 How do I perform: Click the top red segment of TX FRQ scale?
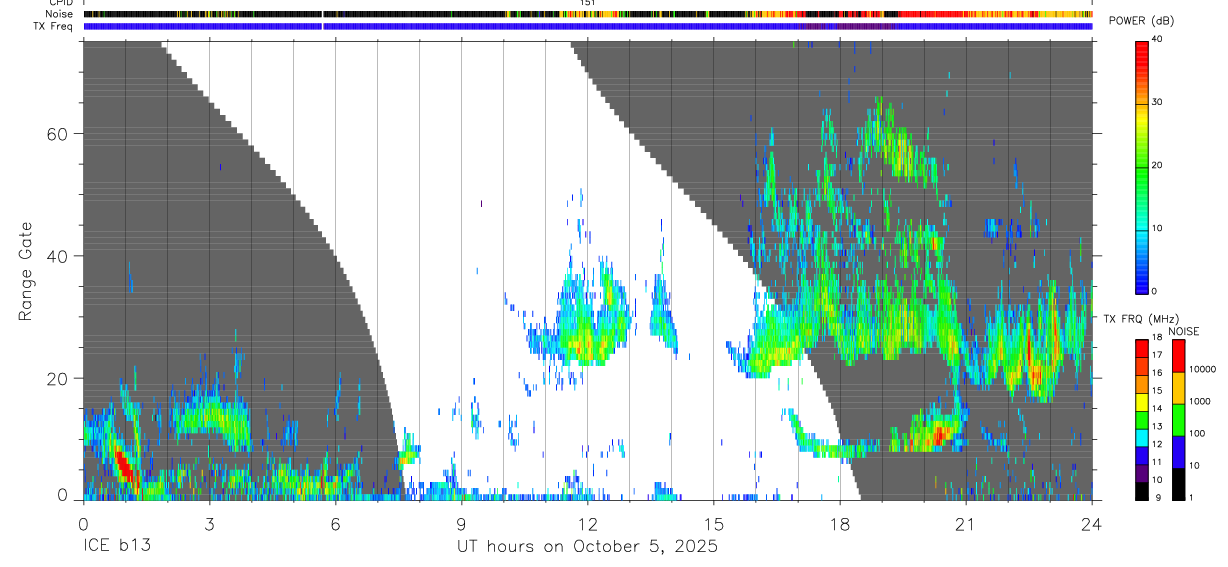click(1142, 348)
